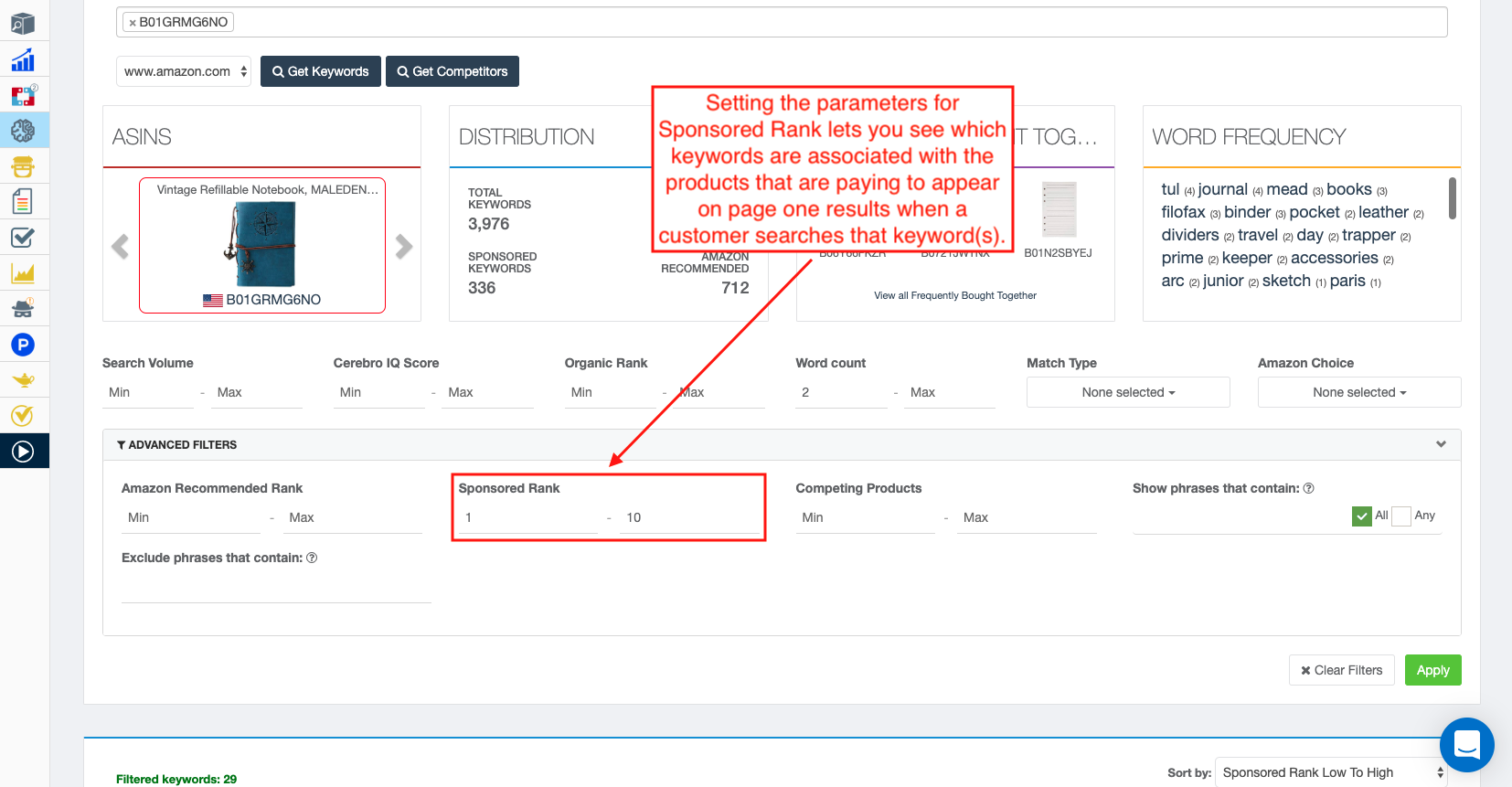Click the Sponsored Rank minimum field
This screenshot has width=1512, height=787.
528,517
